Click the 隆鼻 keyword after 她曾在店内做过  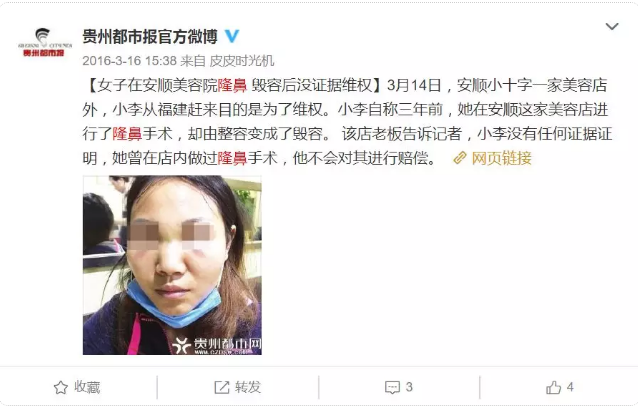[232, 158]
